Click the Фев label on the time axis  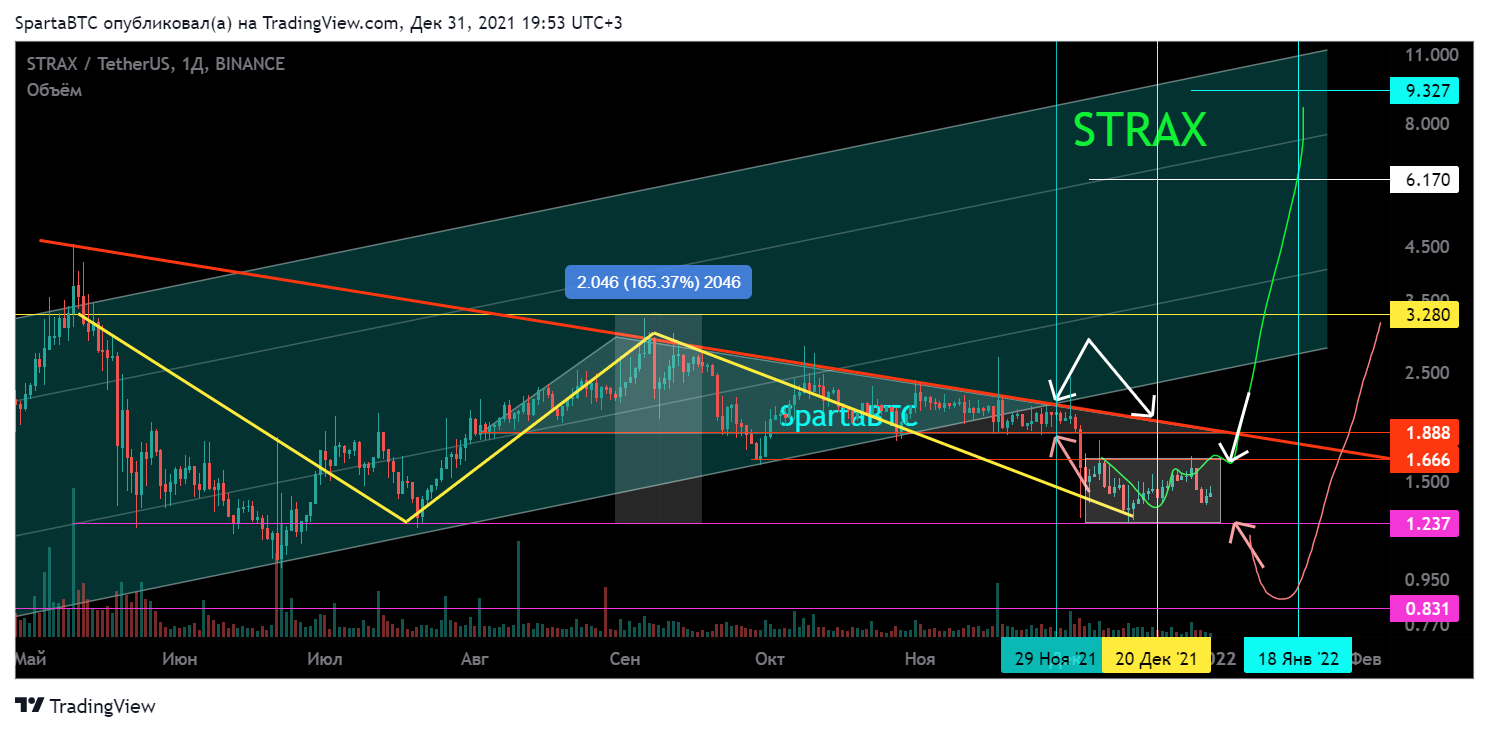pyautogui.click(x=1367, y=659)
